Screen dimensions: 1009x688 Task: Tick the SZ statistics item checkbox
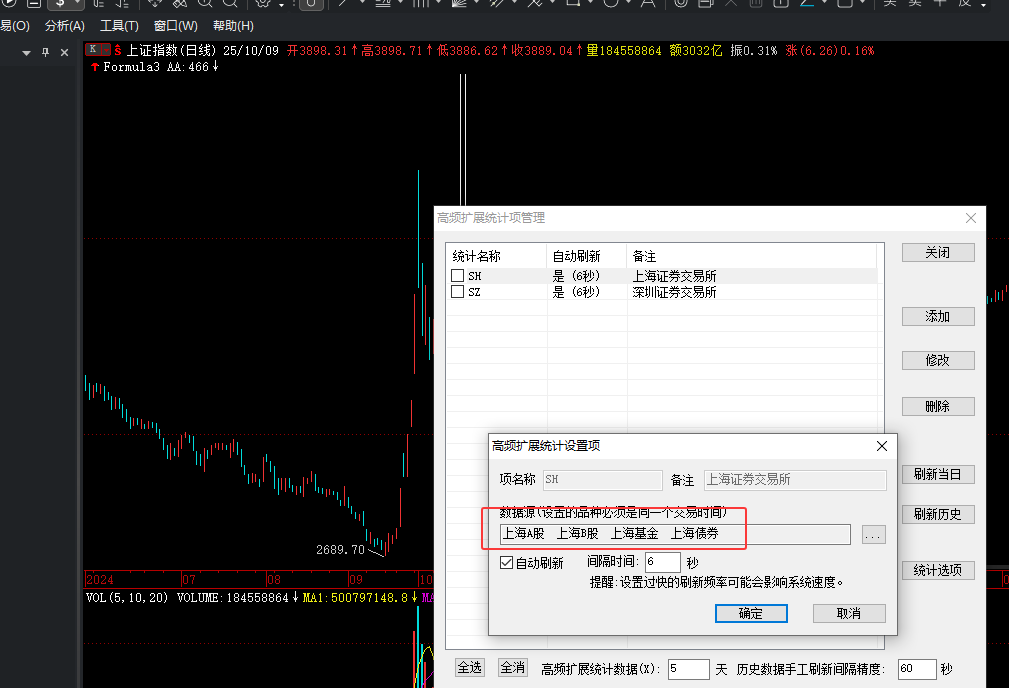(x=458, y=292)
